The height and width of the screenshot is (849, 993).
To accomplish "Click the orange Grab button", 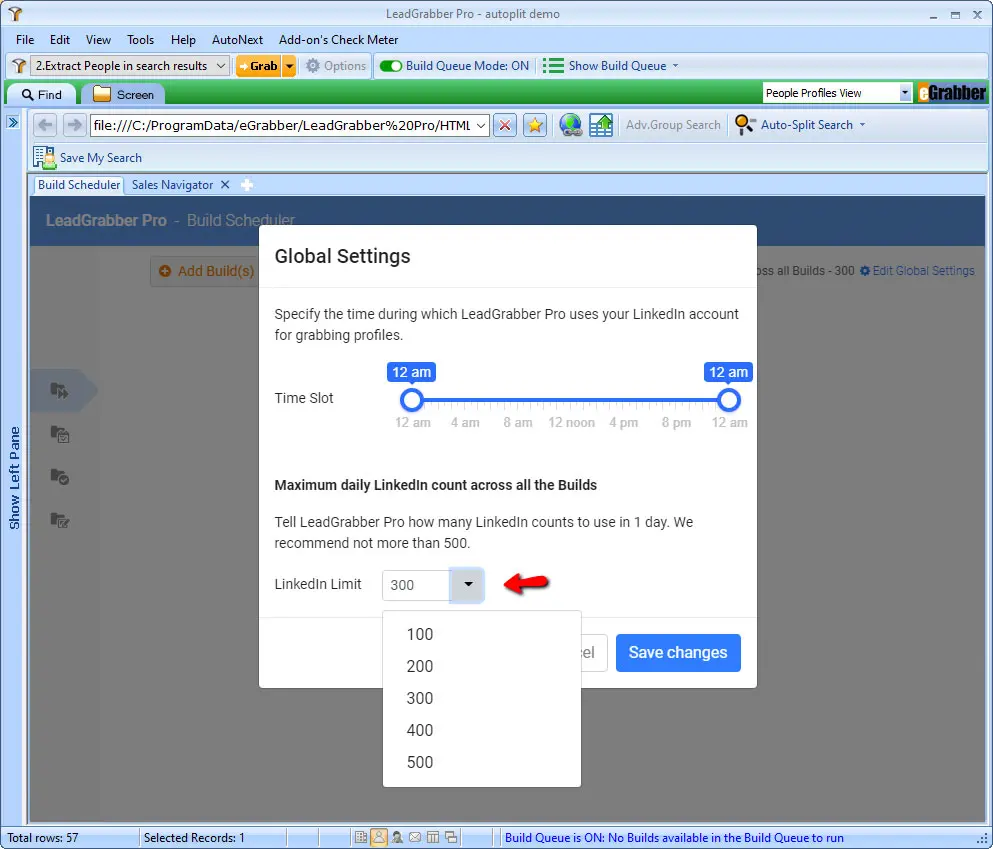I will 258,66.
